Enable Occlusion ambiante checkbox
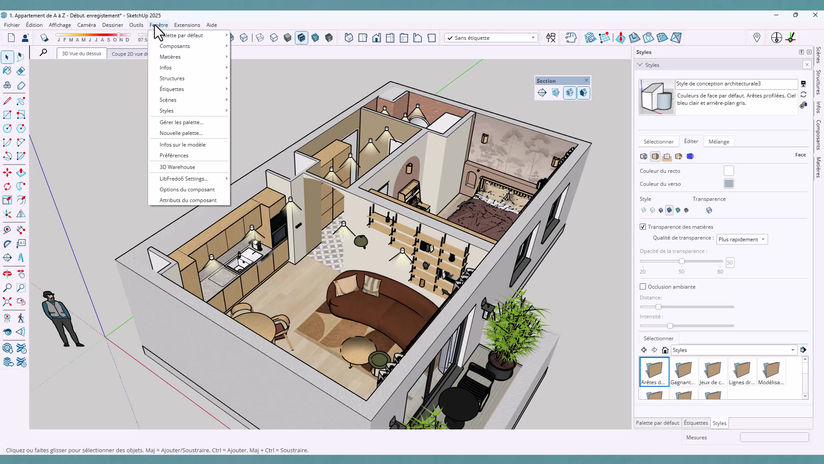Screen dimensions: 824x464 [643, 287]
